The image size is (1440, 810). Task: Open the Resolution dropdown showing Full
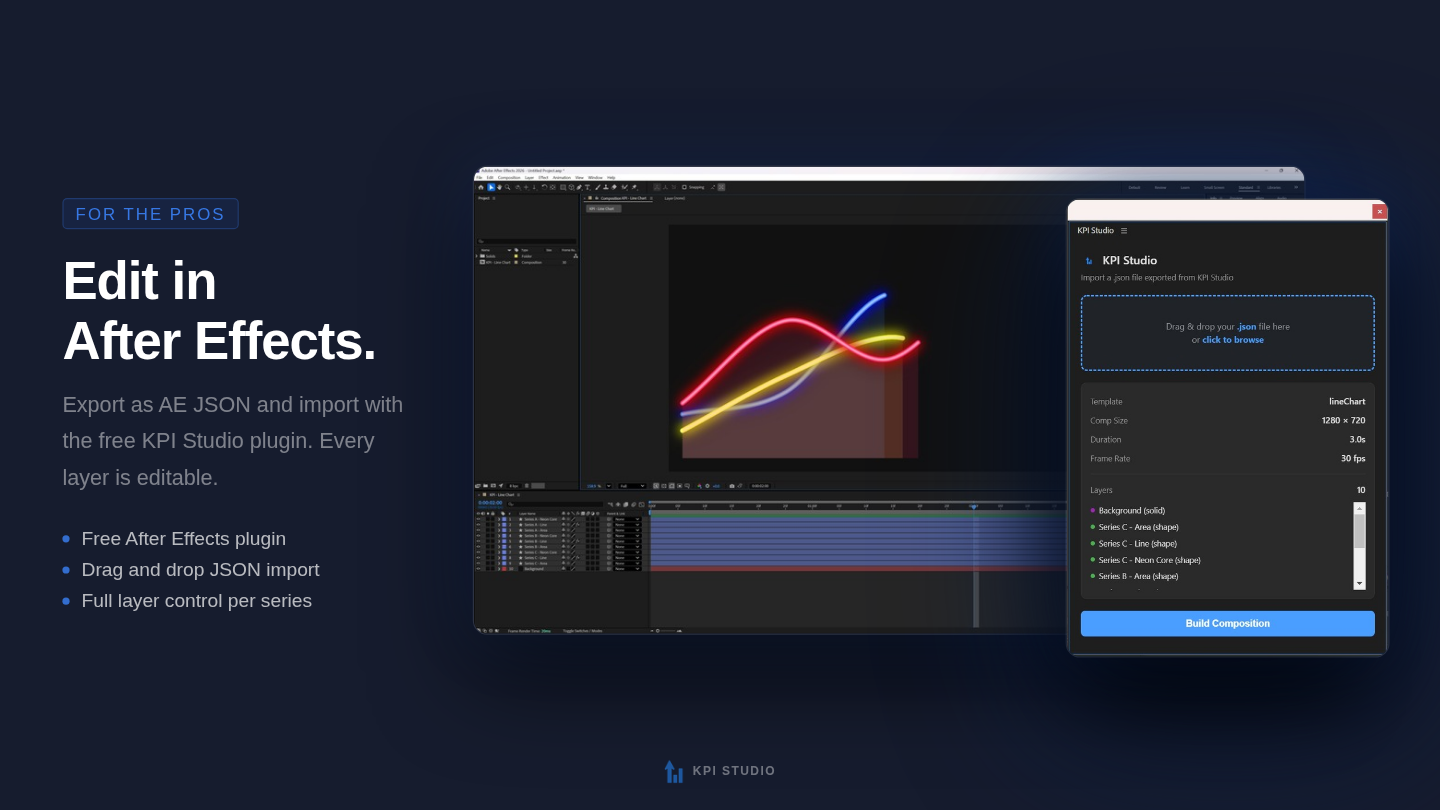click(x=631, y=486)
